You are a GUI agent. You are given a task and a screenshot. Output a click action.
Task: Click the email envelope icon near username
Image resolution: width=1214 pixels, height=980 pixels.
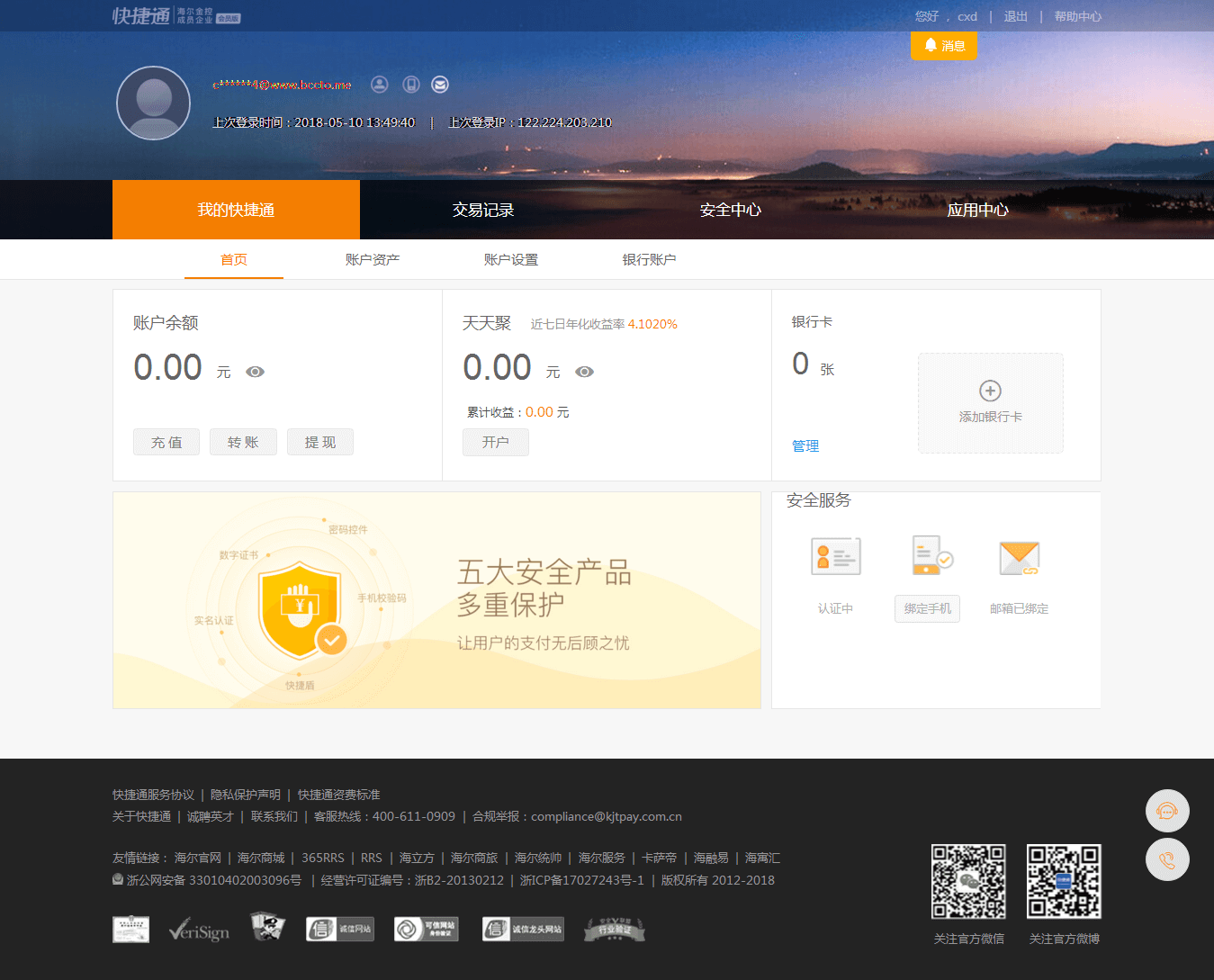tap(440, 85)
